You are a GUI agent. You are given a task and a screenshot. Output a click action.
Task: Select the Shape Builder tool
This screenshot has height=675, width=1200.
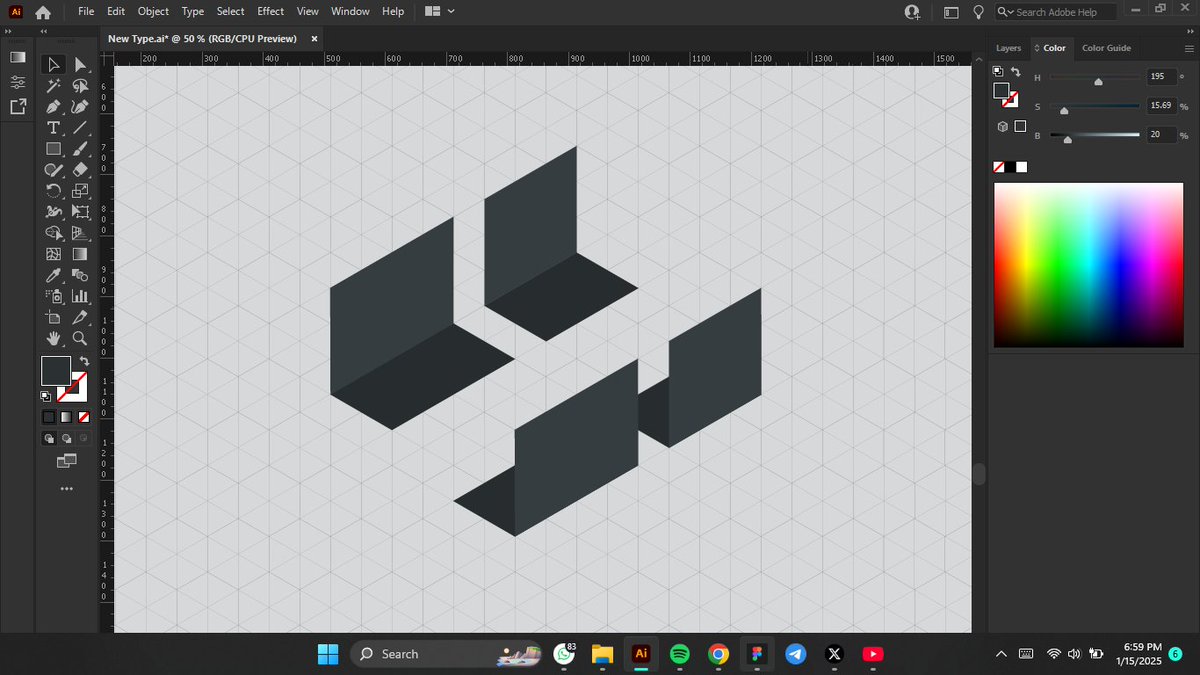click(x=54, y=233)
